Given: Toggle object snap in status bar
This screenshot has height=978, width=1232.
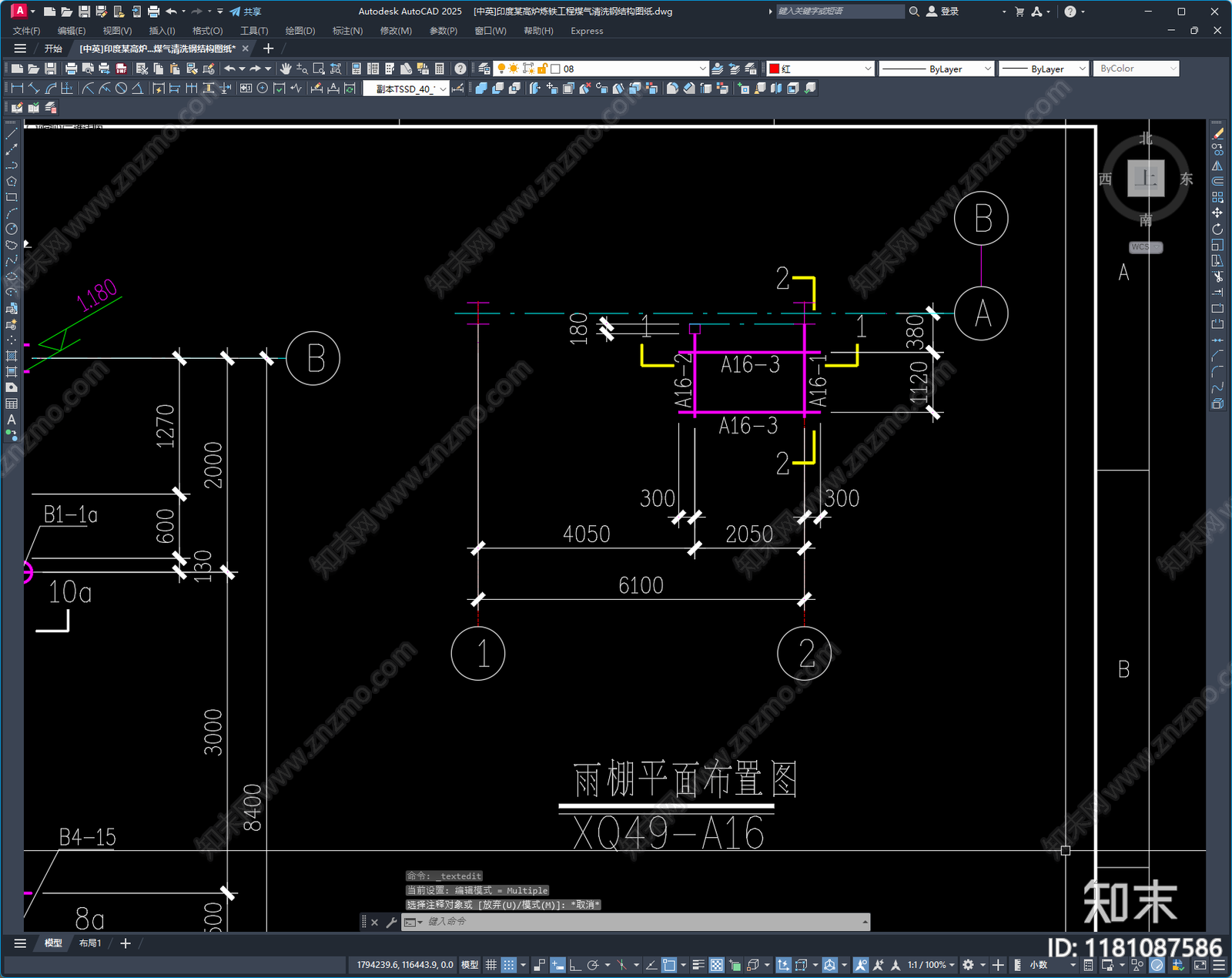Looking at the screenshot, I should (669, 965).
